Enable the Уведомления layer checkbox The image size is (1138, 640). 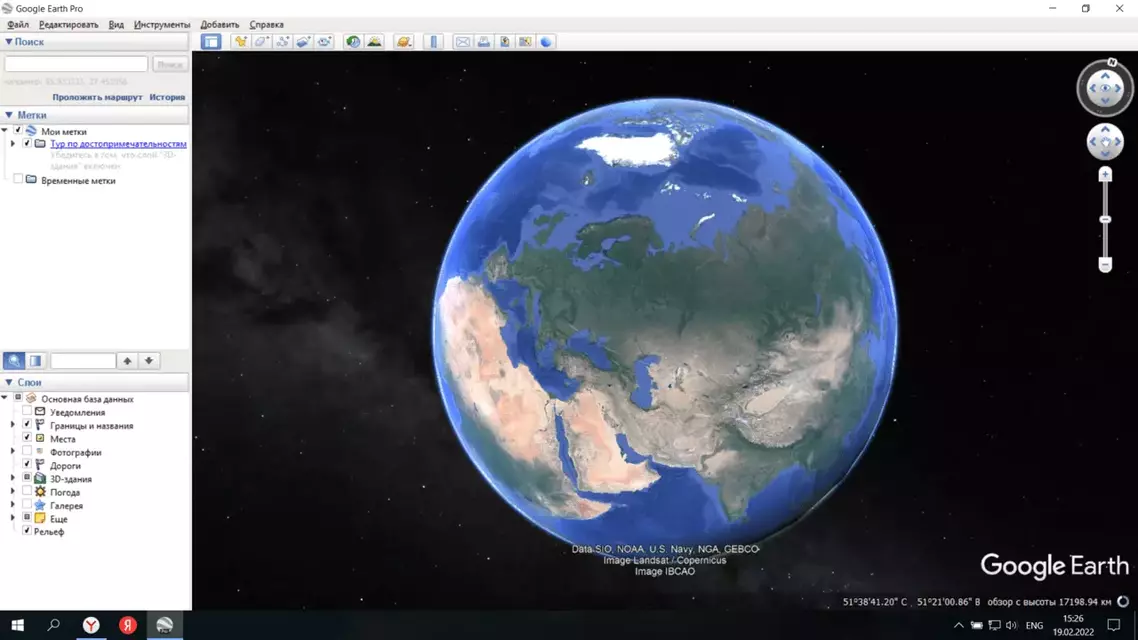coord(27,412)
